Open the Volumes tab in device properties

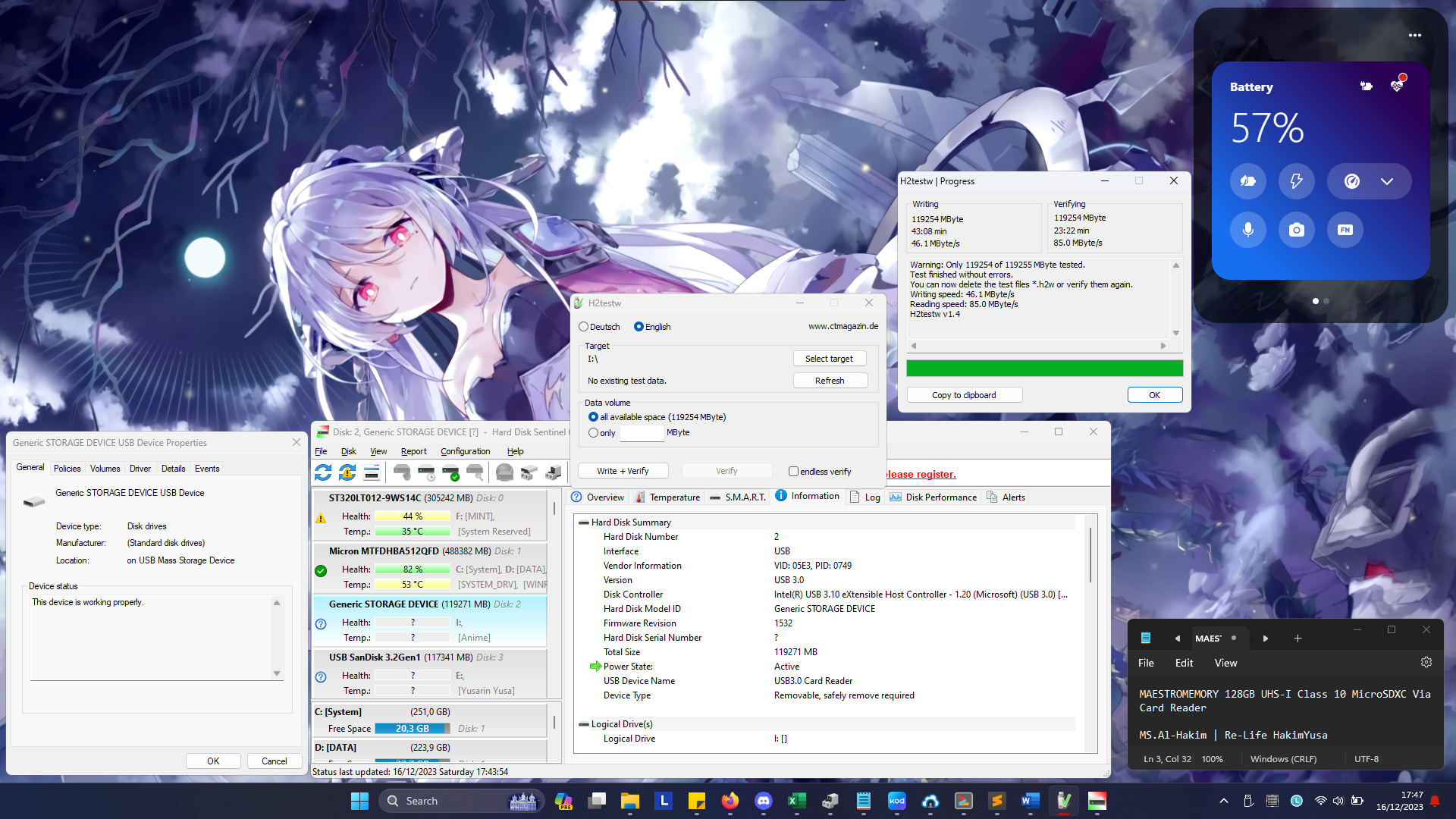coord(105,469)
